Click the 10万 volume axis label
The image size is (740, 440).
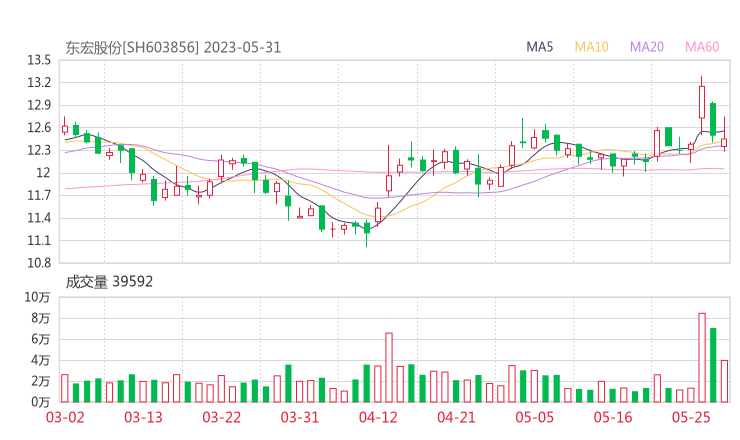click(x=37, y=297)
